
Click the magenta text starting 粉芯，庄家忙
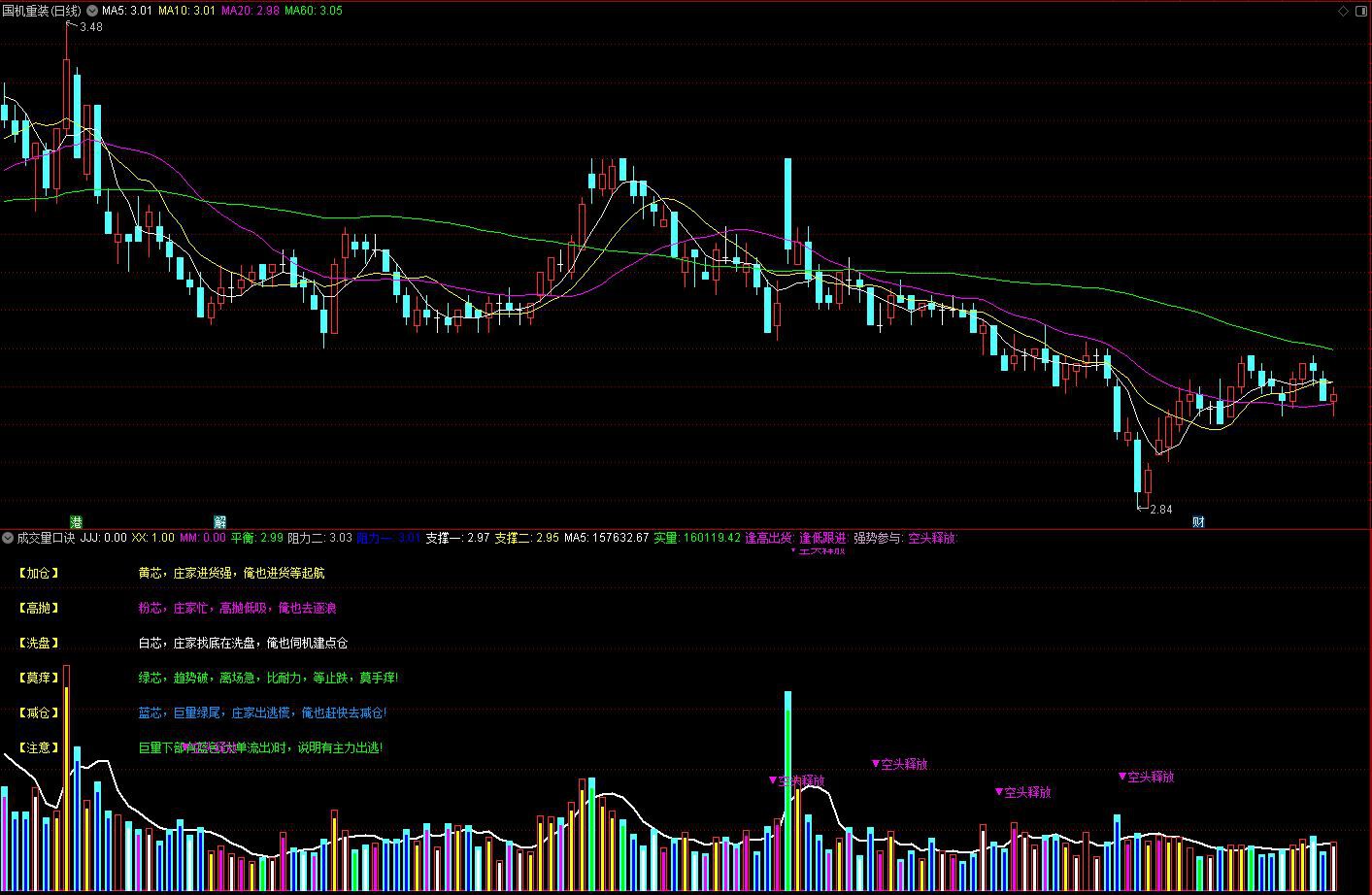click(x=237, y=608)
